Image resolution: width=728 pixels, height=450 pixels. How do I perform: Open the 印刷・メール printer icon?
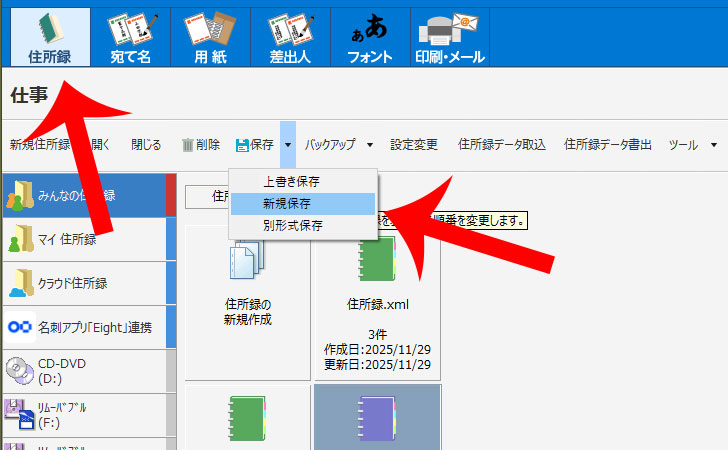449,30
